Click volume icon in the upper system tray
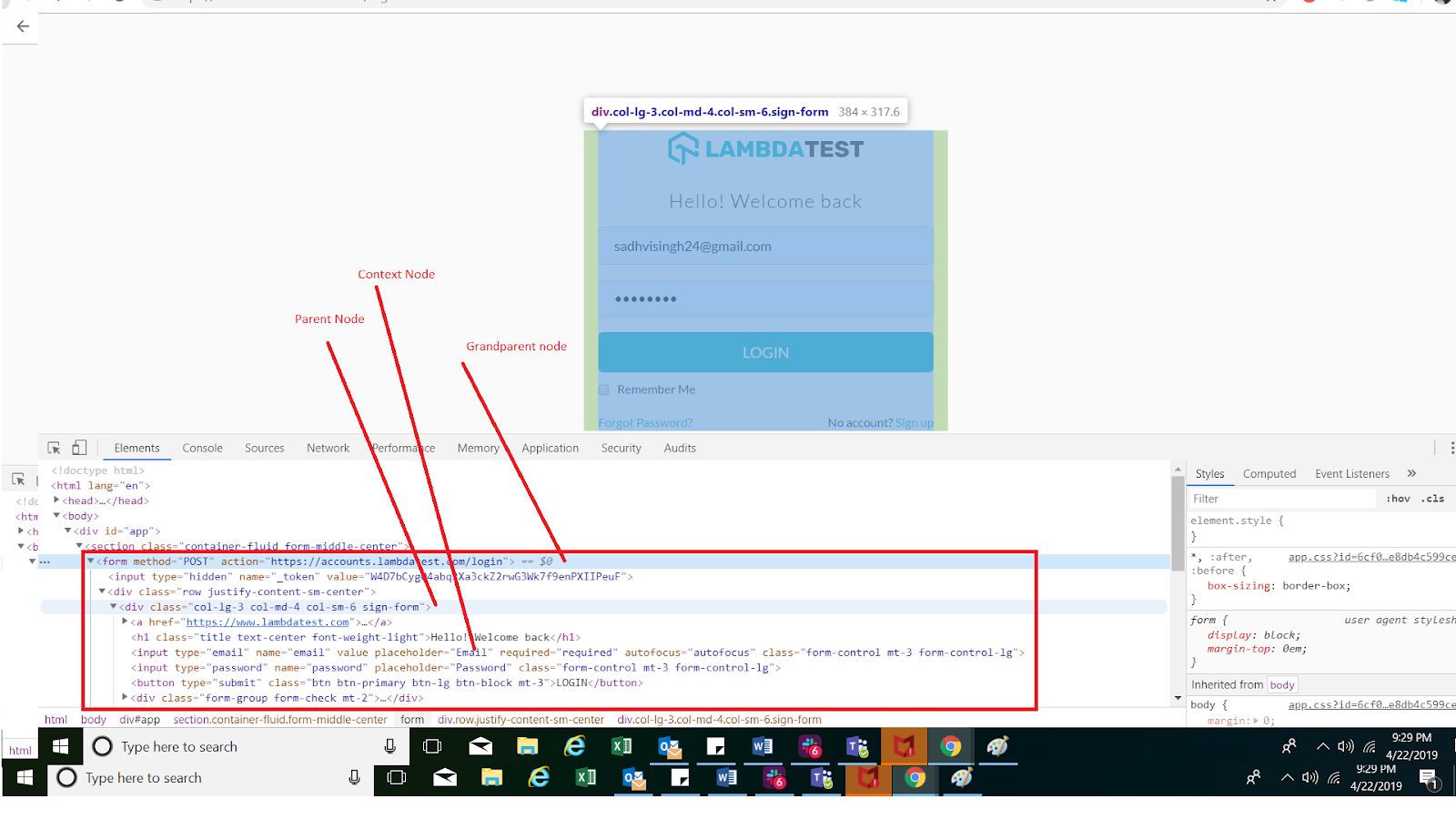This screenshot has height=819, width=1456. coord(1346,746)
